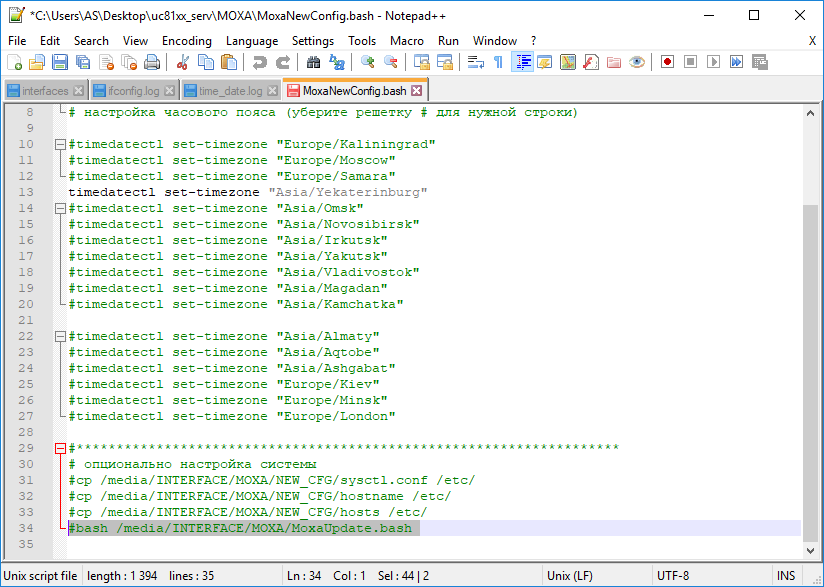Toggle the Word Wrap toolbar button

click(475, 62)
